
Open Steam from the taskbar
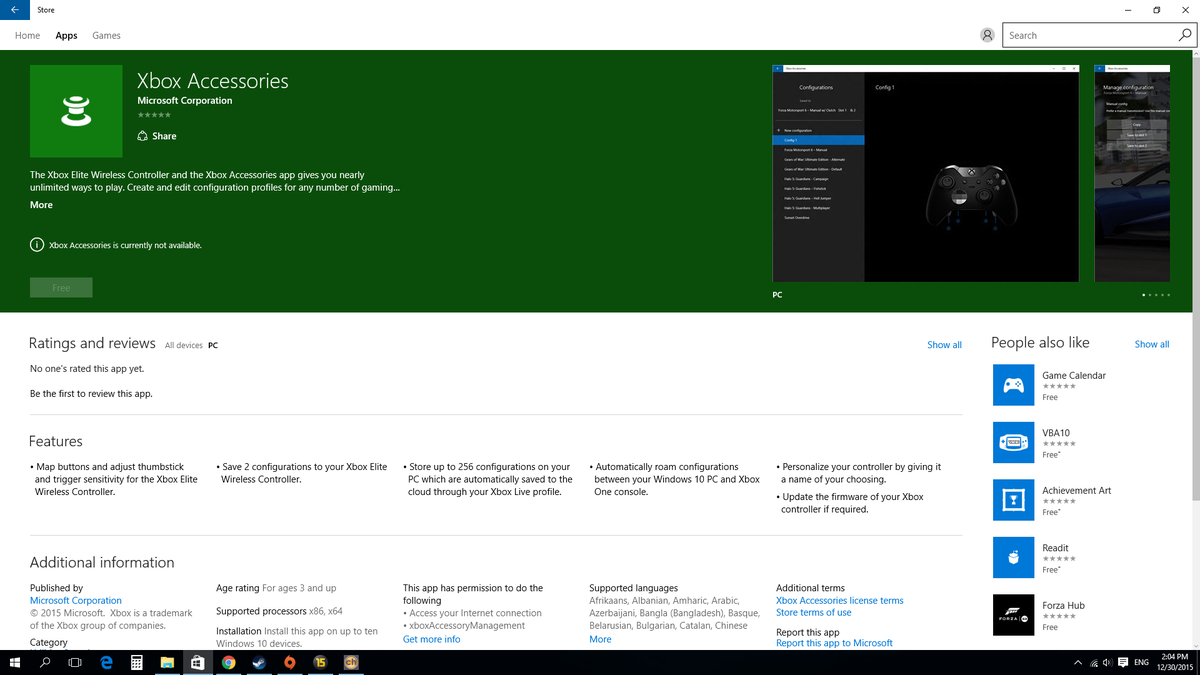[x=259, y=662]
